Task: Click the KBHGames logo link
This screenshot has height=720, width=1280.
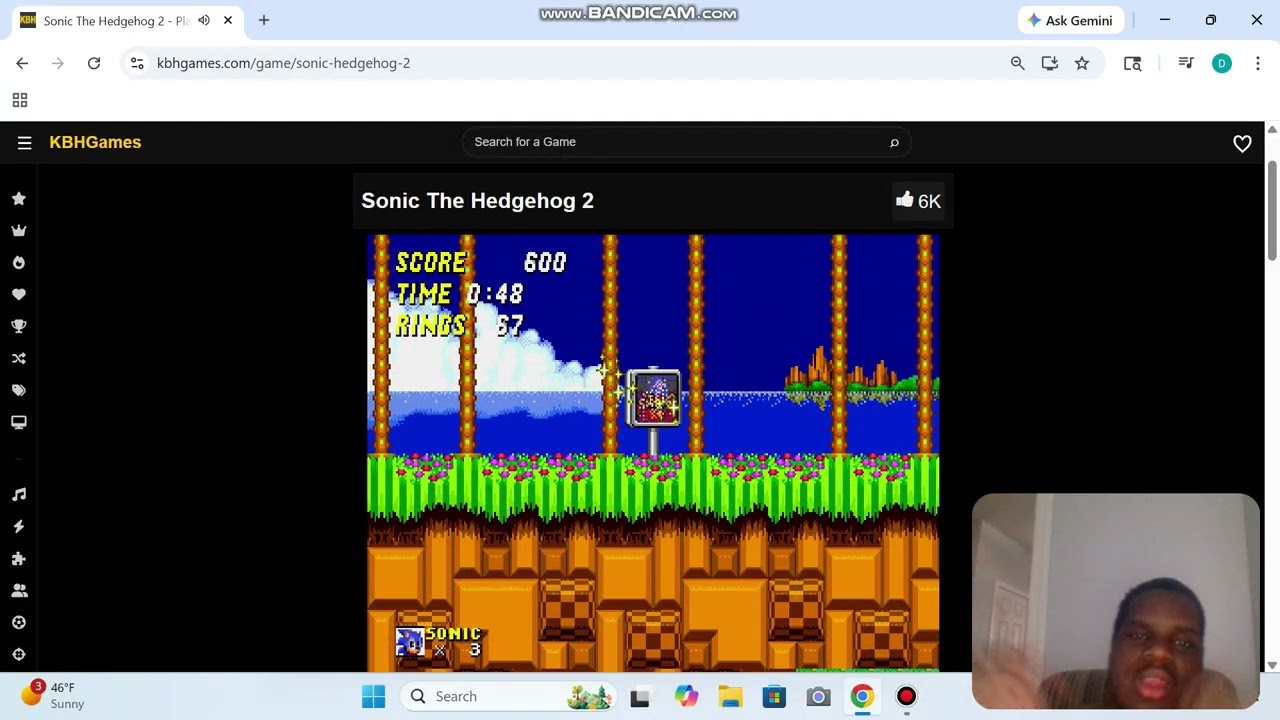Action: click(x=95, y=142)
